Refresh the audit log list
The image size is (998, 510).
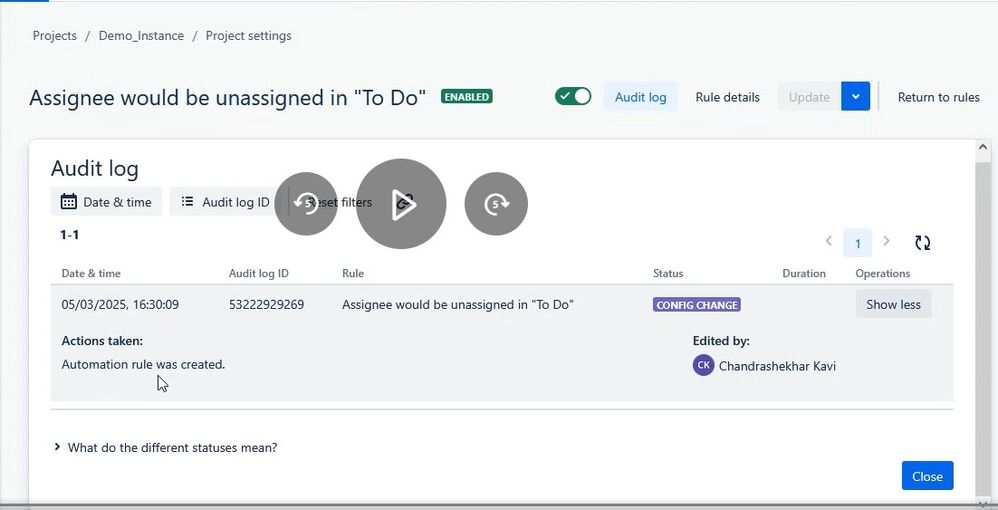[x=922, y=243]
